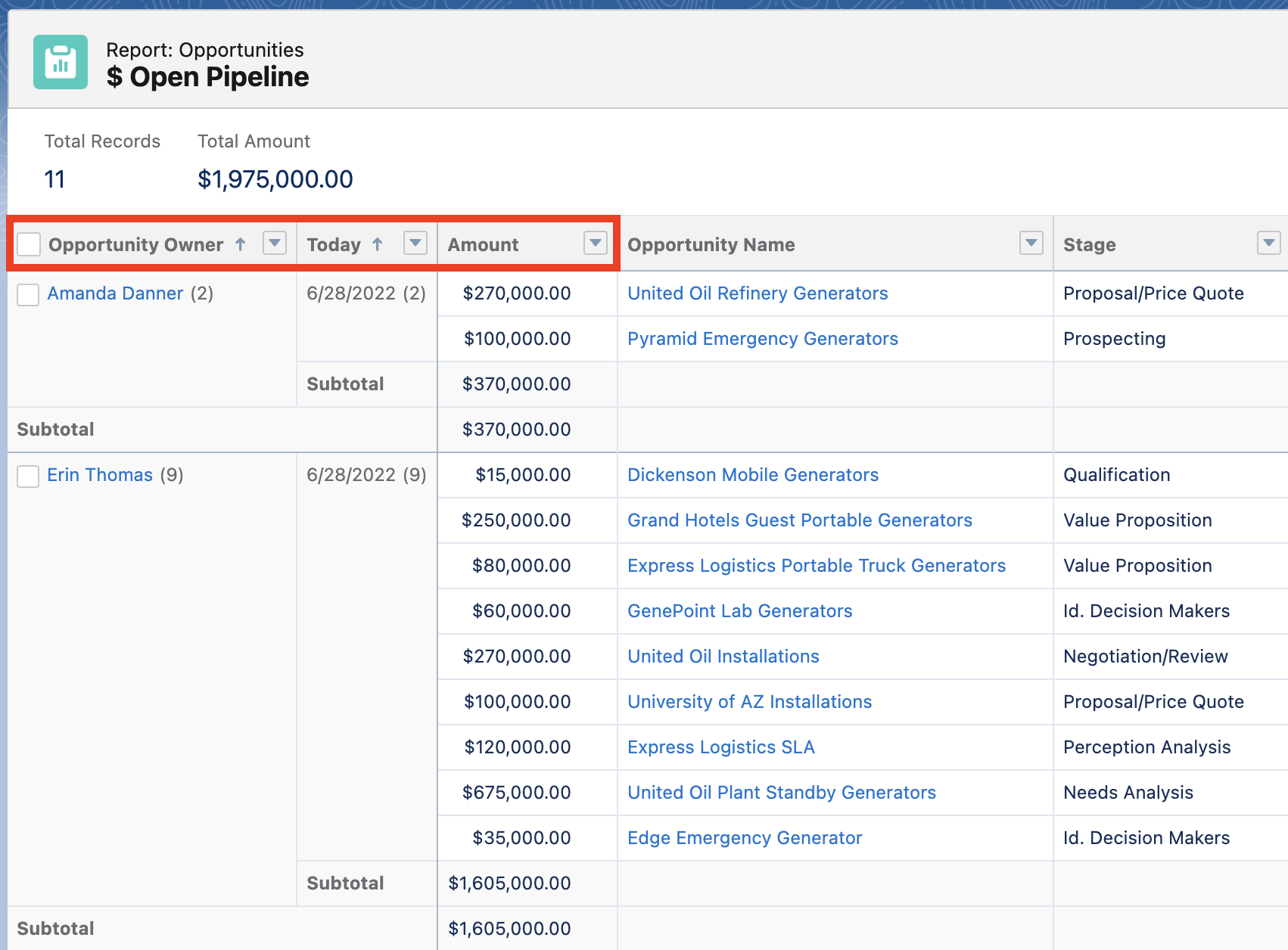Toggle the select-all checkbox in the header
The width and height of the screenshot is (1288, 950).
pyautogui.click(x=29, y=244)
